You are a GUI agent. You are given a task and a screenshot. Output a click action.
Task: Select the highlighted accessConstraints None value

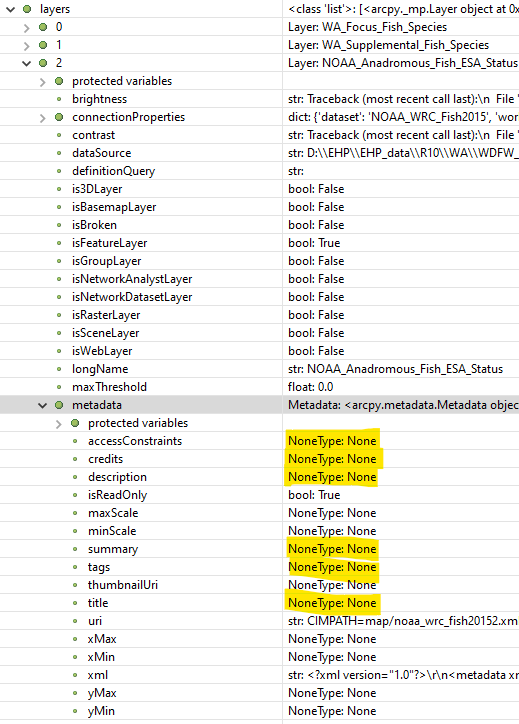coord(332,441)
